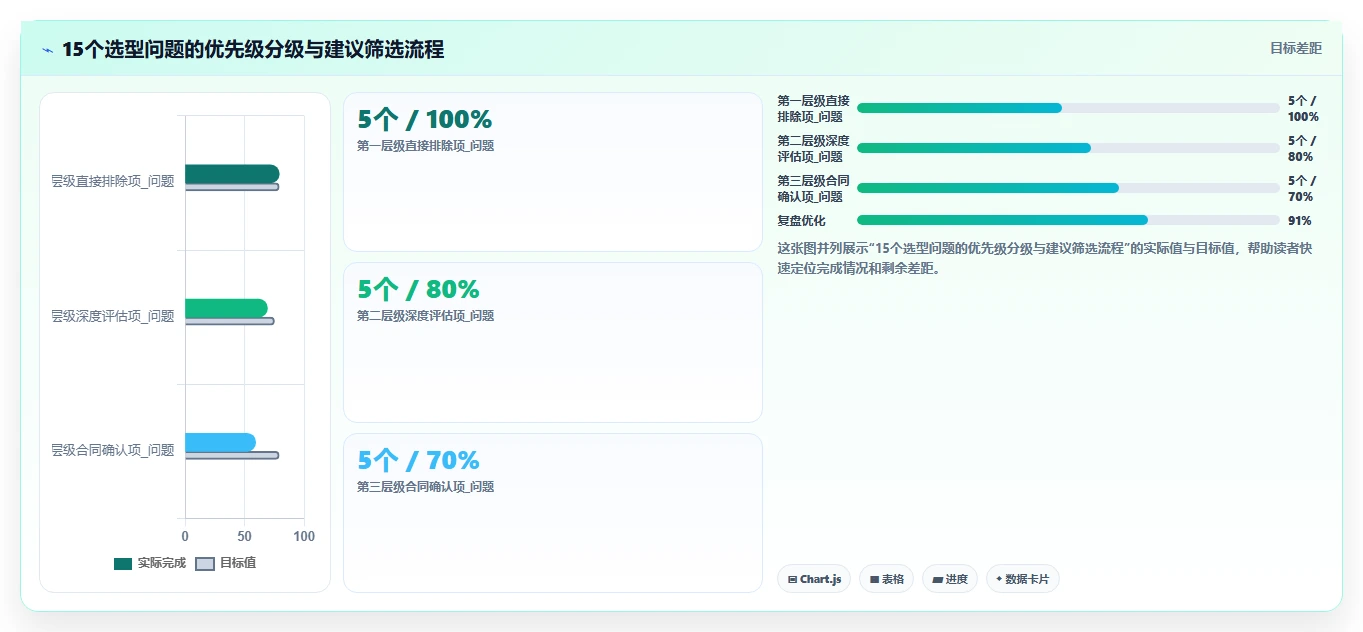Click y-axis label 层级直接排除项_问题

(112, 181)
